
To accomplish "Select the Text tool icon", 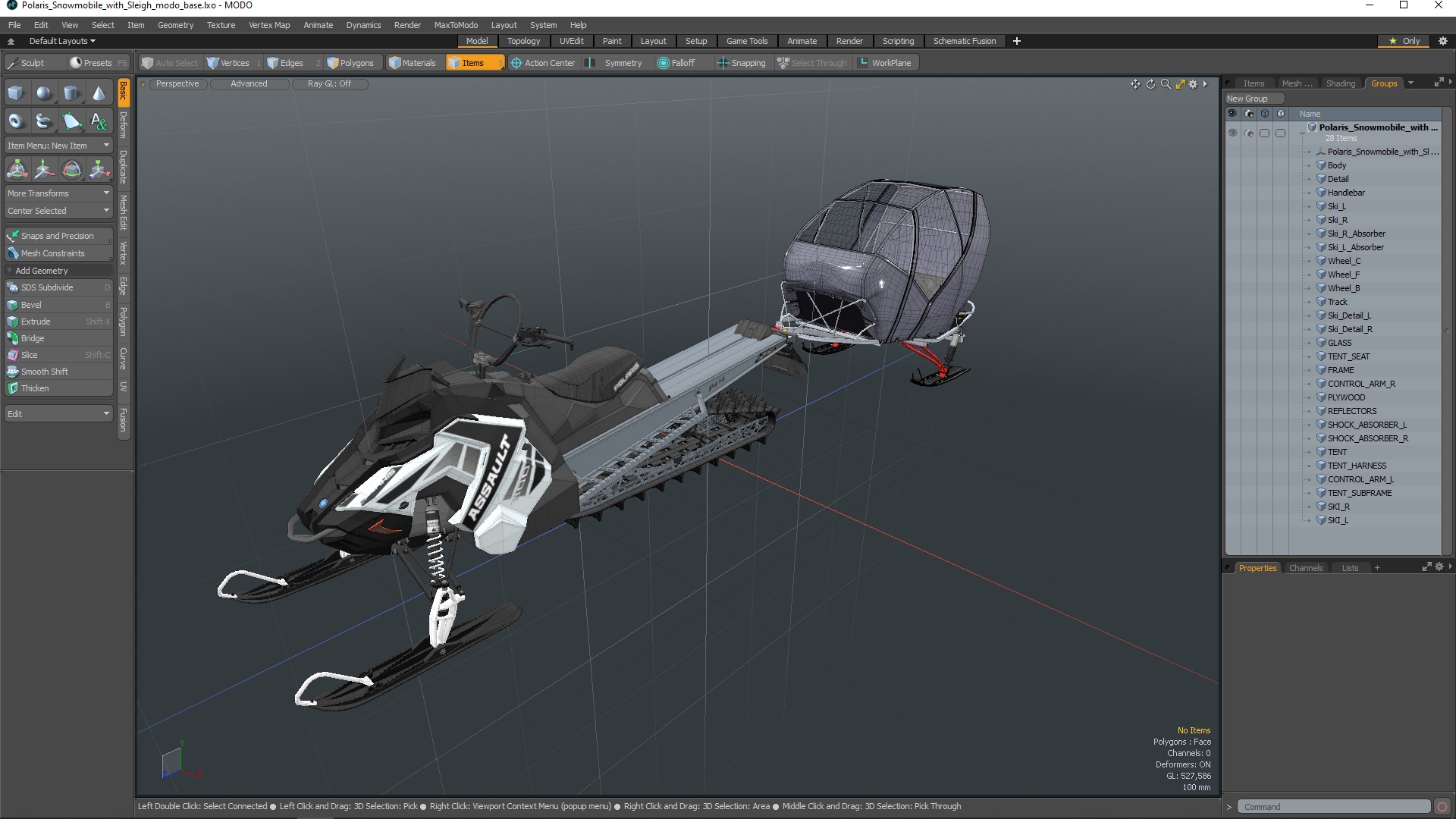I will 99,121.
